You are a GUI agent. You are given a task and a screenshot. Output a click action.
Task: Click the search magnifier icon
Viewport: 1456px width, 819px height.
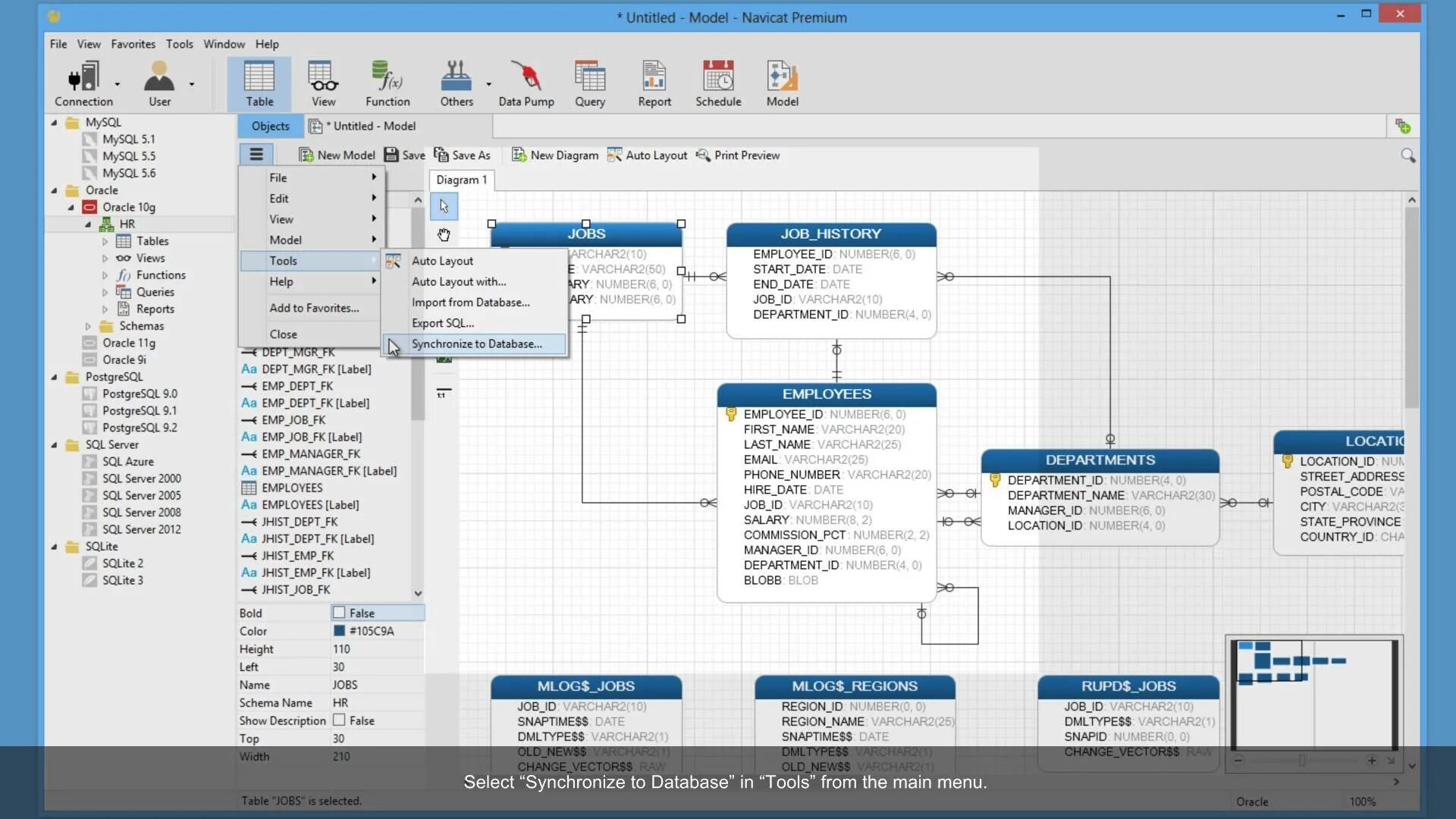coord(1407,155)
